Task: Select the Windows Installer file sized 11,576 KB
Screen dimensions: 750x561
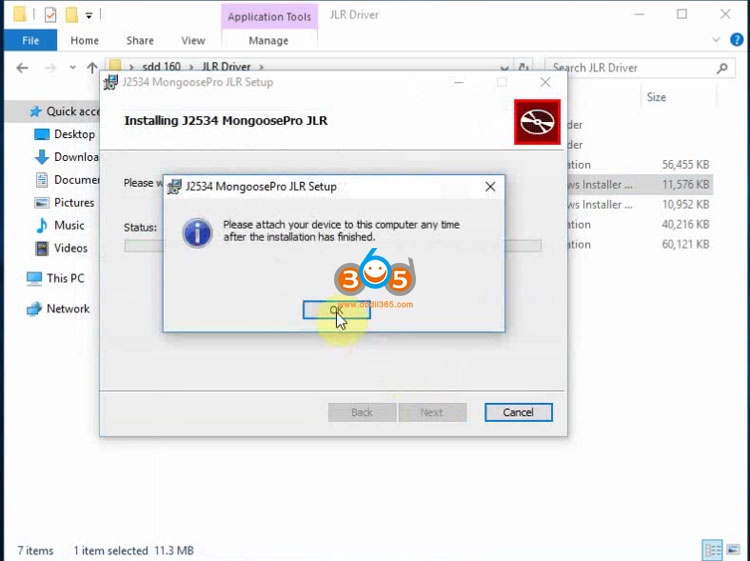Action: pos(640,185)
